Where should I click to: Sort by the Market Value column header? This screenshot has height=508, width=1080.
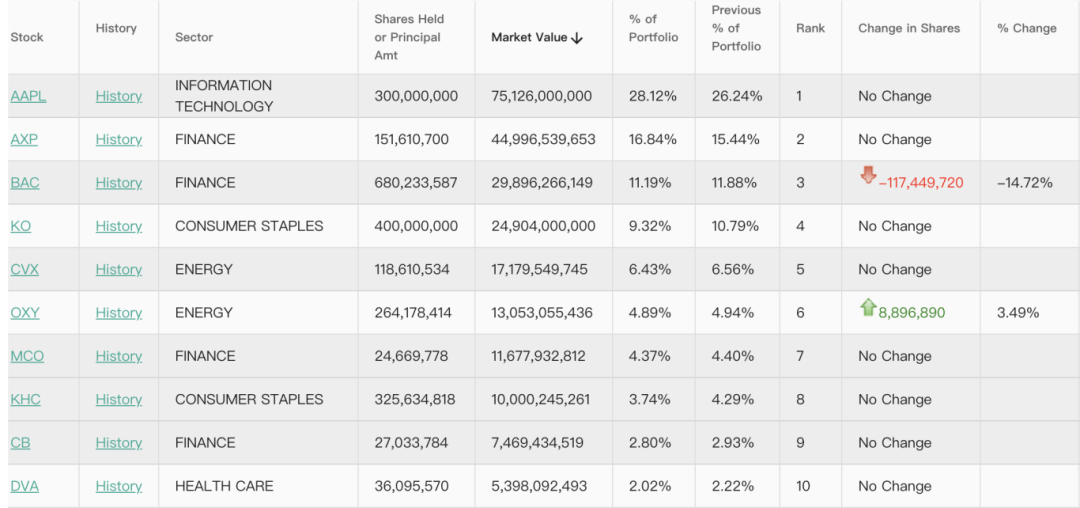coord(536,37)
